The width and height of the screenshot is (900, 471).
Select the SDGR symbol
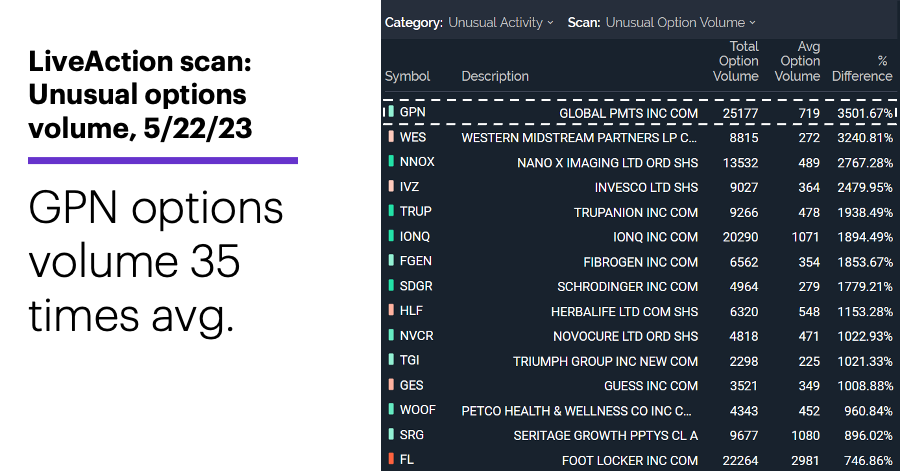click(x=416, y=286)
